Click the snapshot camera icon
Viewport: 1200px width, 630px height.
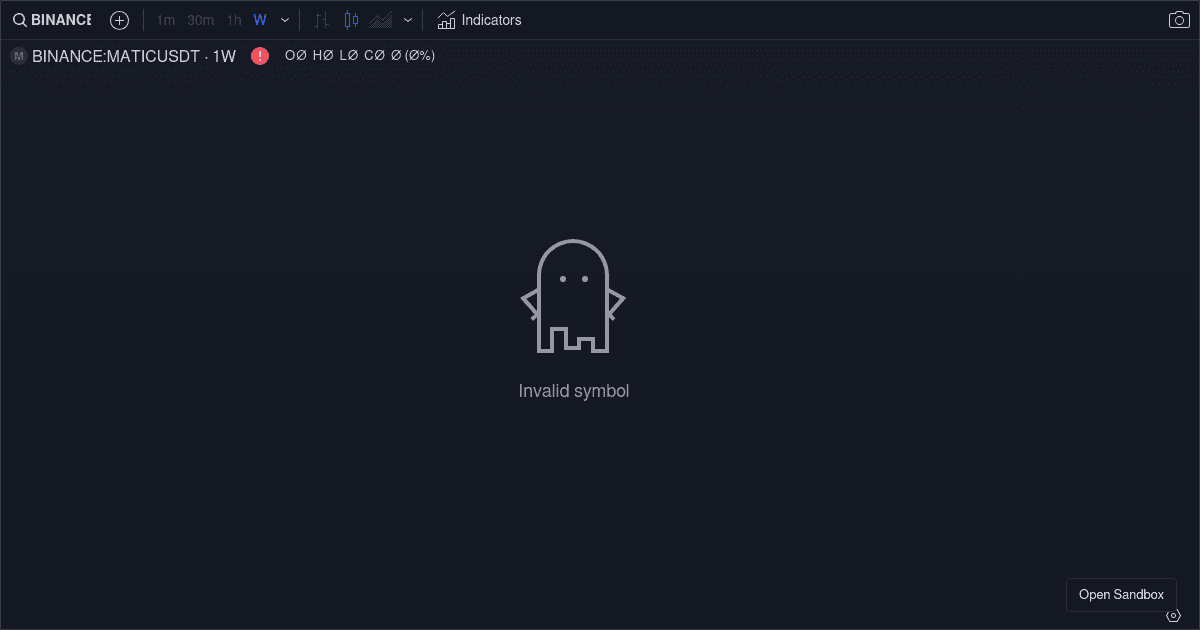point(1178,19)
